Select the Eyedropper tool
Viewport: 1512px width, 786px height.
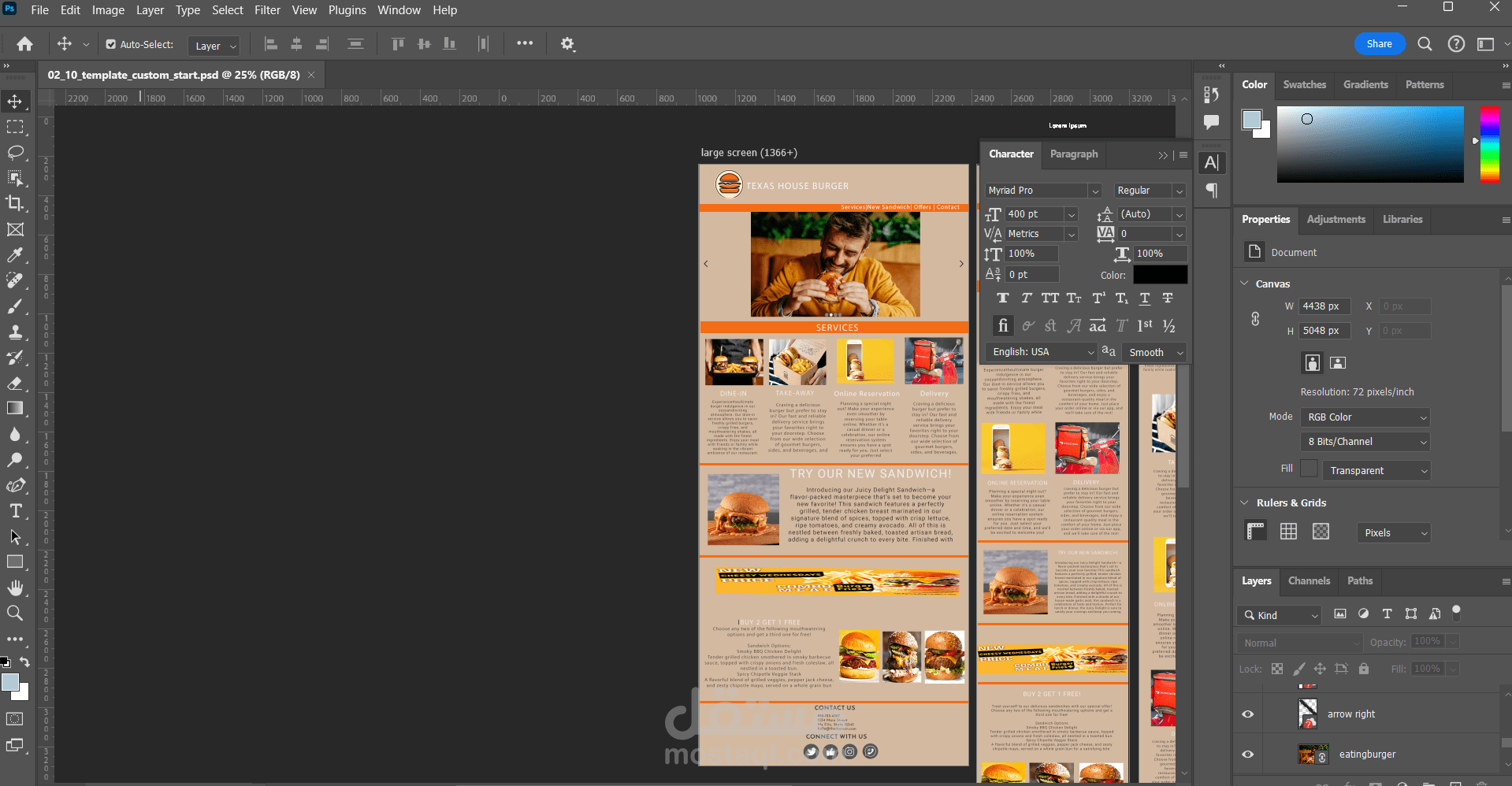(15, 255)
